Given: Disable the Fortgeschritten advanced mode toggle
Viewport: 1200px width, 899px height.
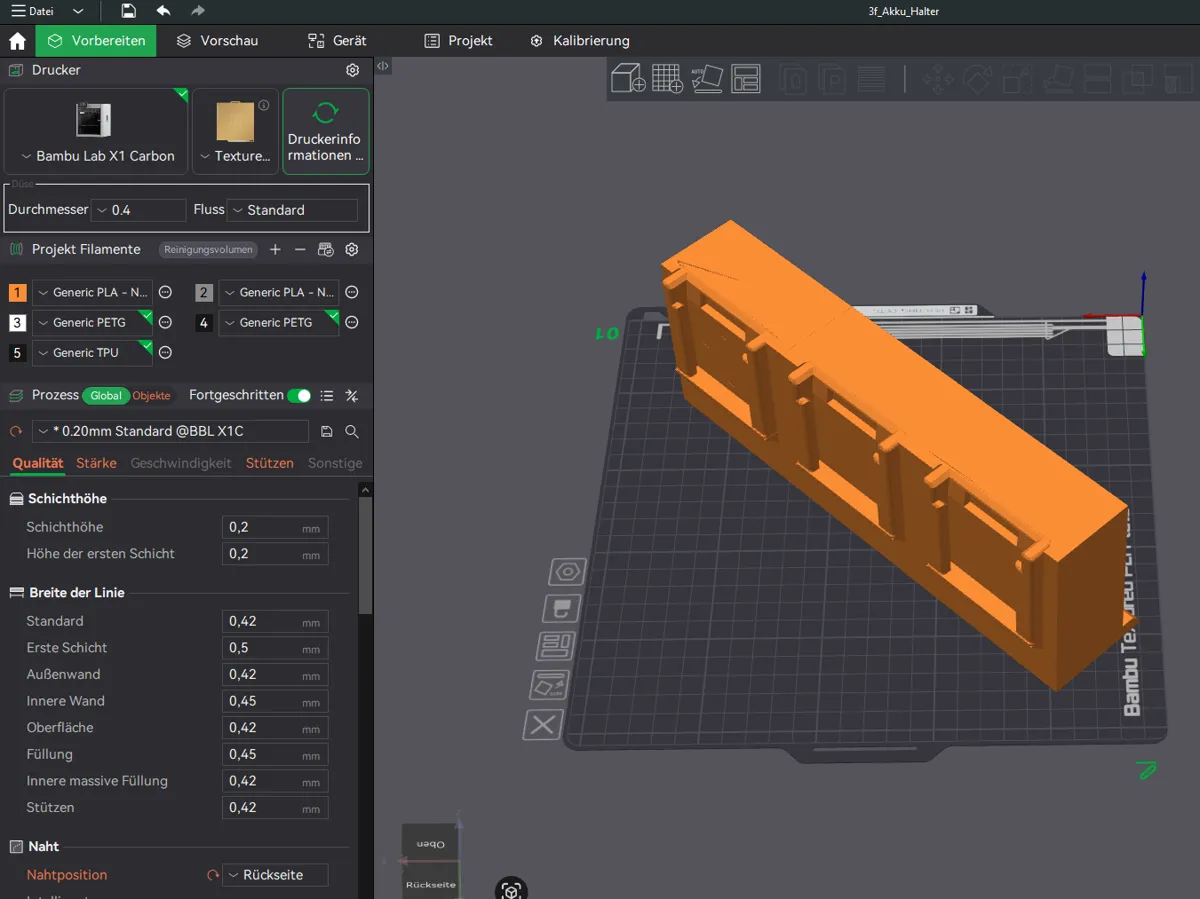Looking at the screenshot, I should click(299, 395).
